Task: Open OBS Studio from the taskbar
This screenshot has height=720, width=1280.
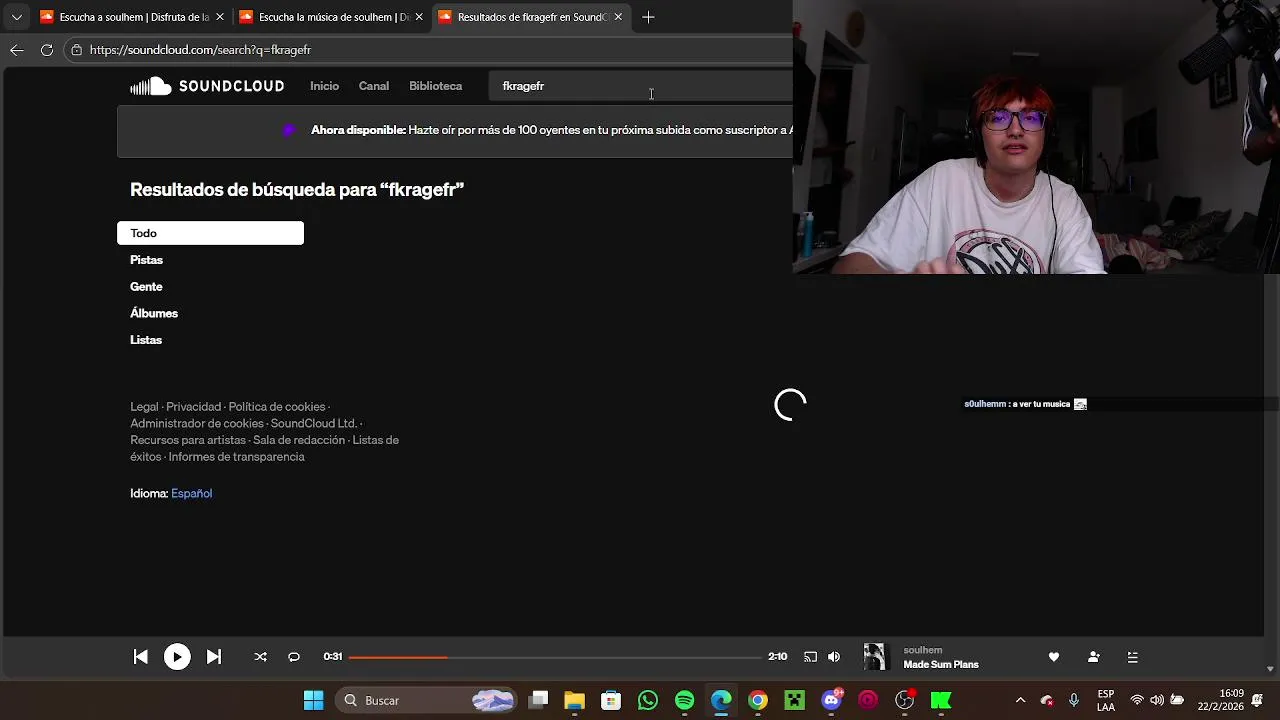Action: 904,700
